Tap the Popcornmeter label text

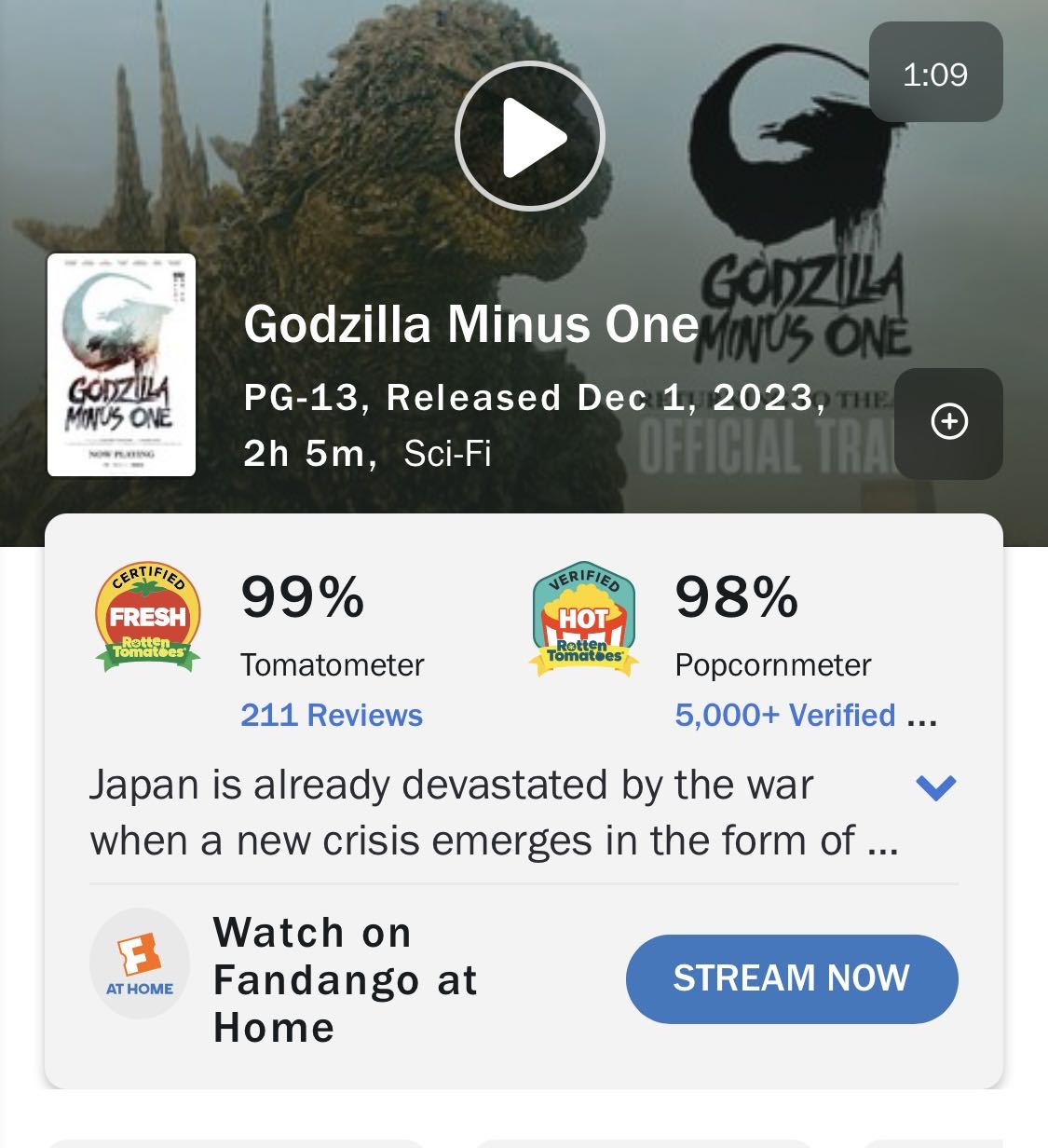tap(773, 665)
